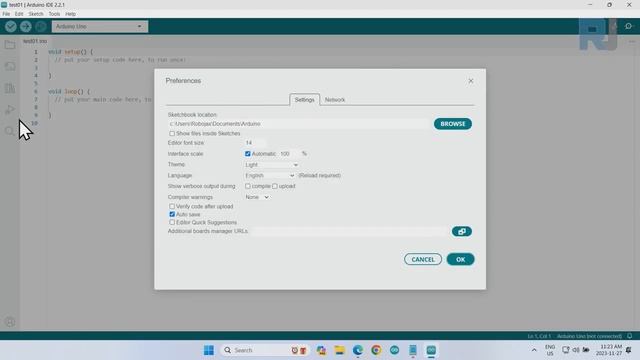Enable verbose output during compile

tap(248, 186)
